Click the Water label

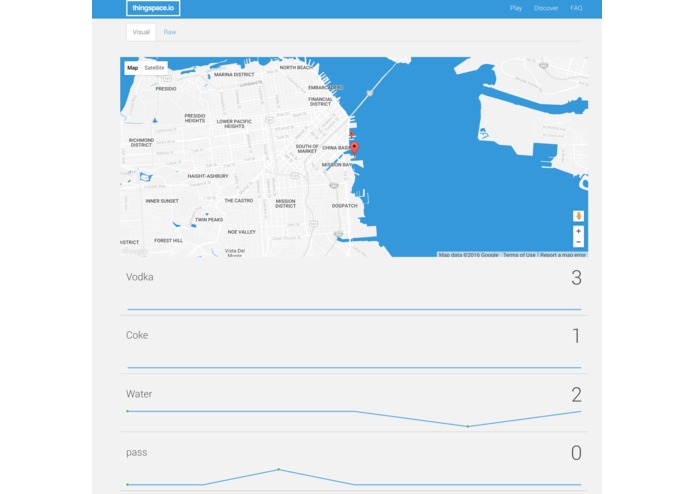point(139,394)
